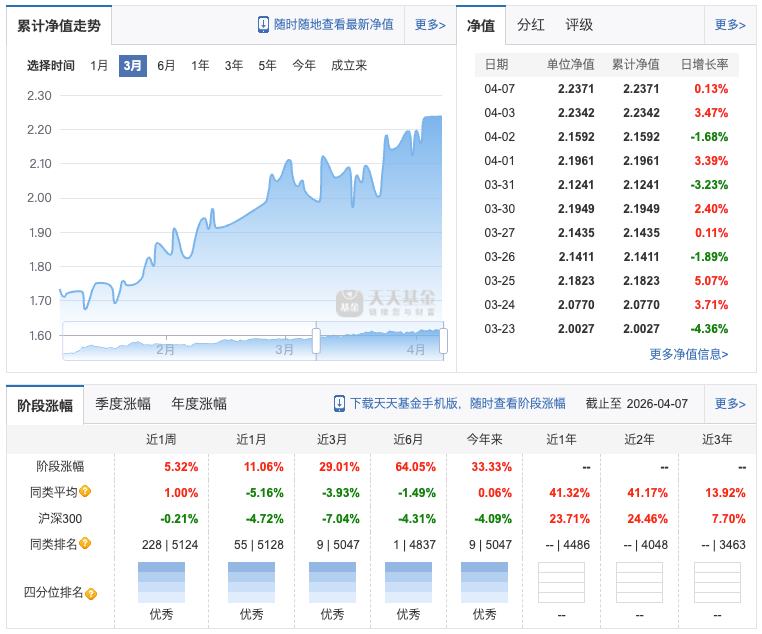
Task: Click the 3.47% daily growth value
Action: [x=711, y=113]
